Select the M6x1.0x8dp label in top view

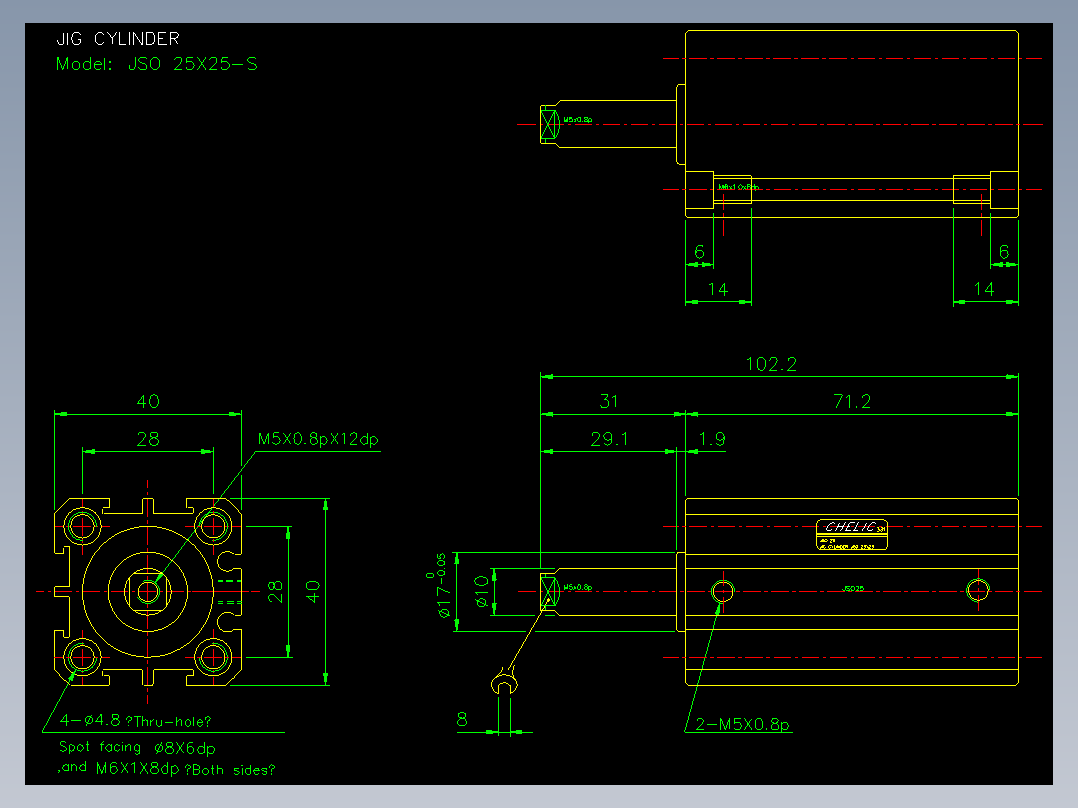point(738,187)
